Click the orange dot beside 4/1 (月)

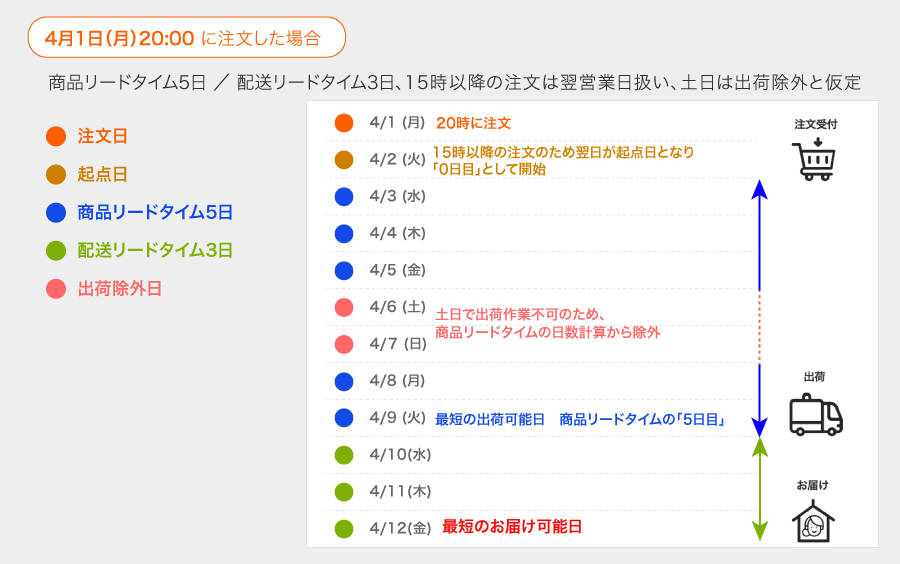coord(344,123)
